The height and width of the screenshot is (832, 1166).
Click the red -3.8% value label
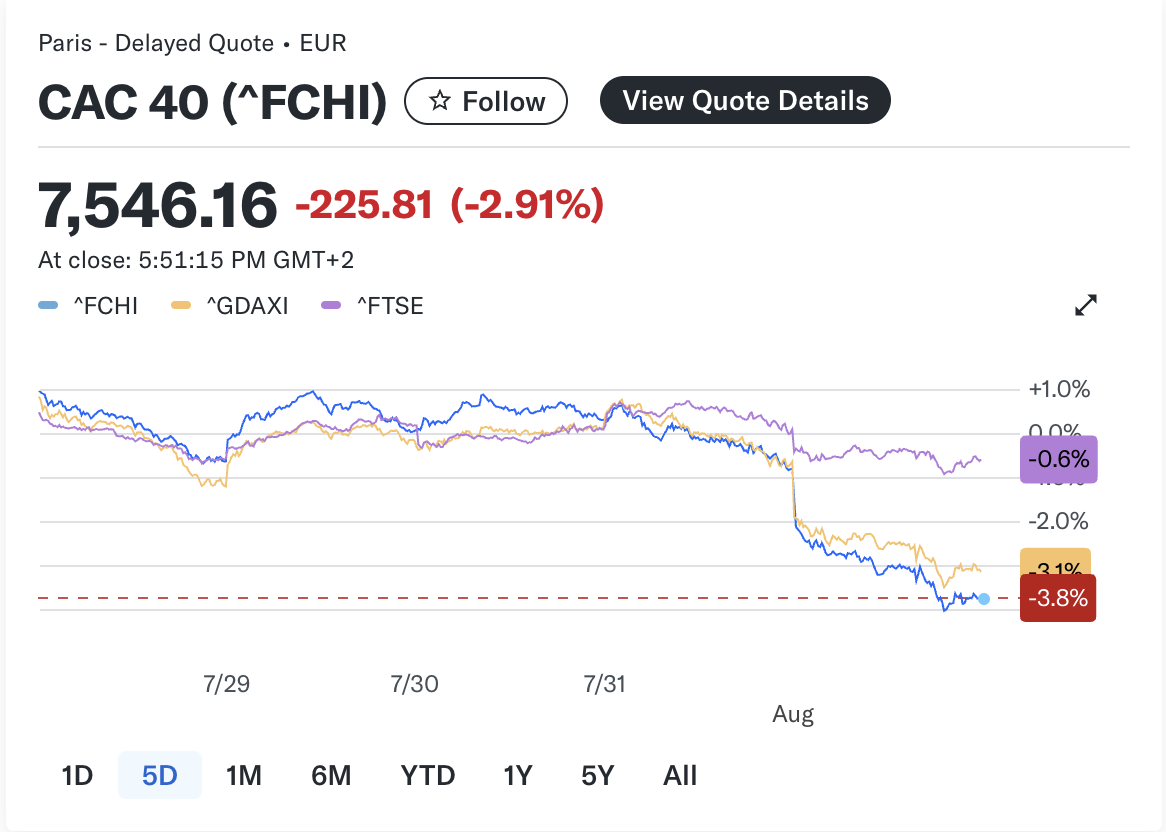click(x=1058, y=598)
